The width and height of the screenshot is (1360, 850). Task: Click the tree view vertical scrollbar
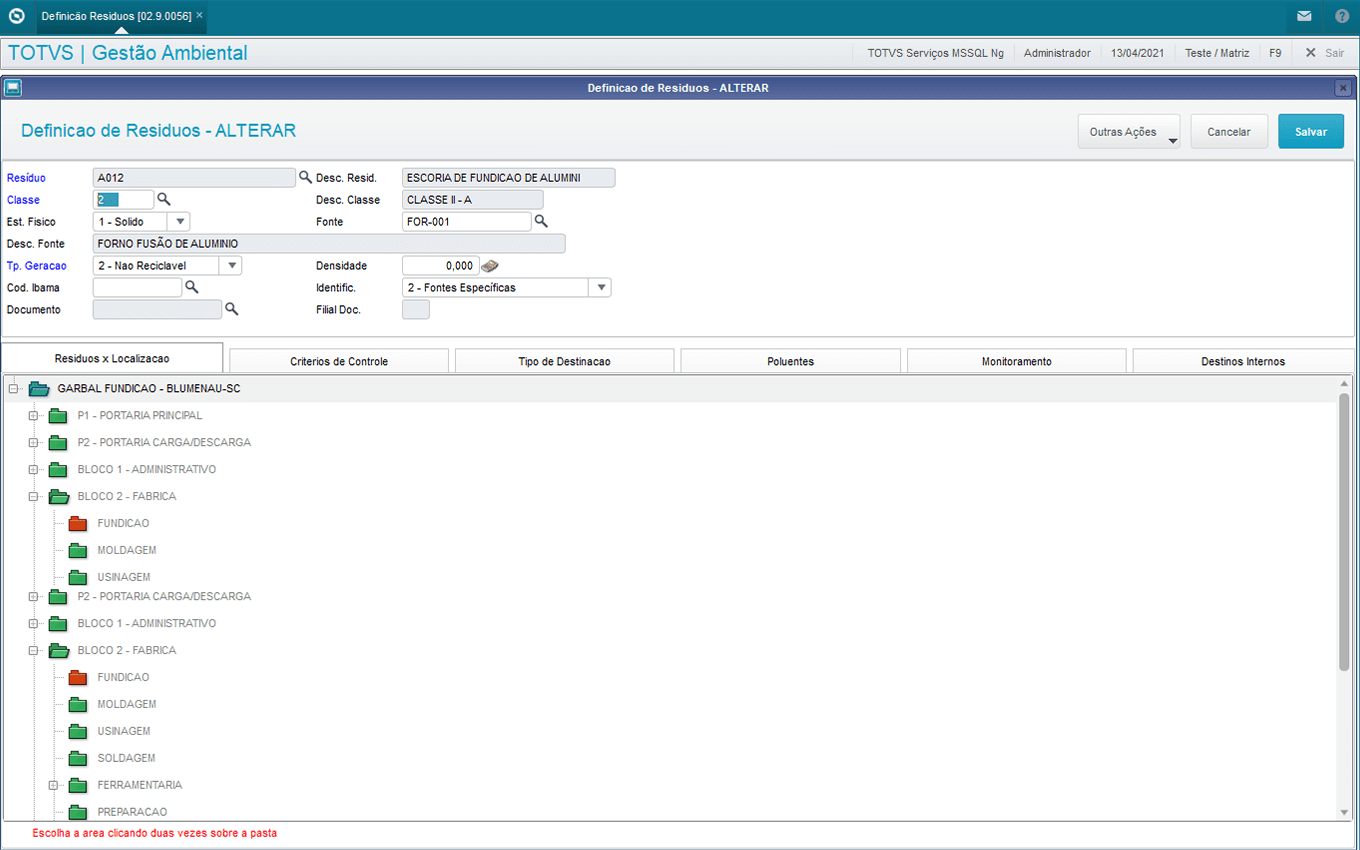coord(1344,530)
